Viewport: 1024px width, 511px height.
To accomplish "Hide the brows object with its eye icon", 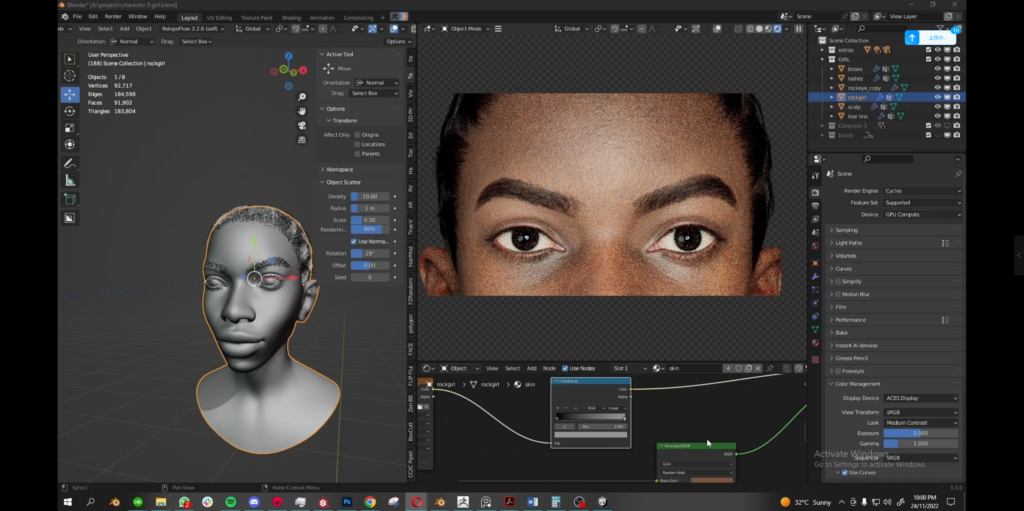I will pos(937,69).
